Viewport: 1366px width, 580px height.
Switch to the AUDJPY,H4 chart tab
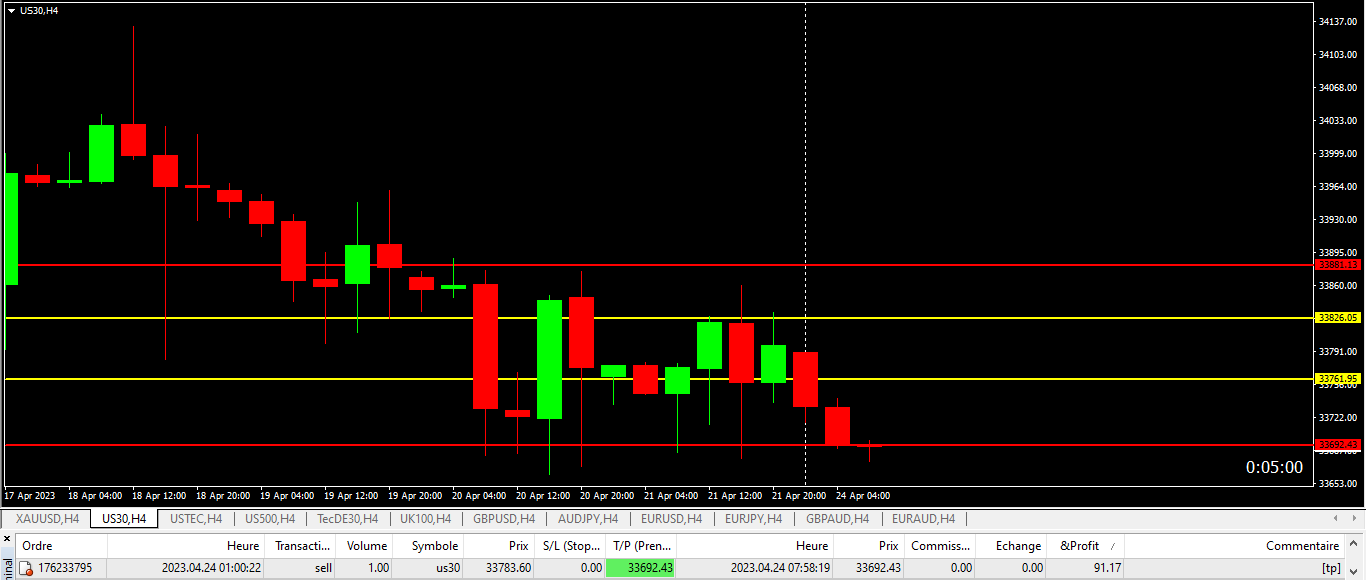click(x=588, y=519)
